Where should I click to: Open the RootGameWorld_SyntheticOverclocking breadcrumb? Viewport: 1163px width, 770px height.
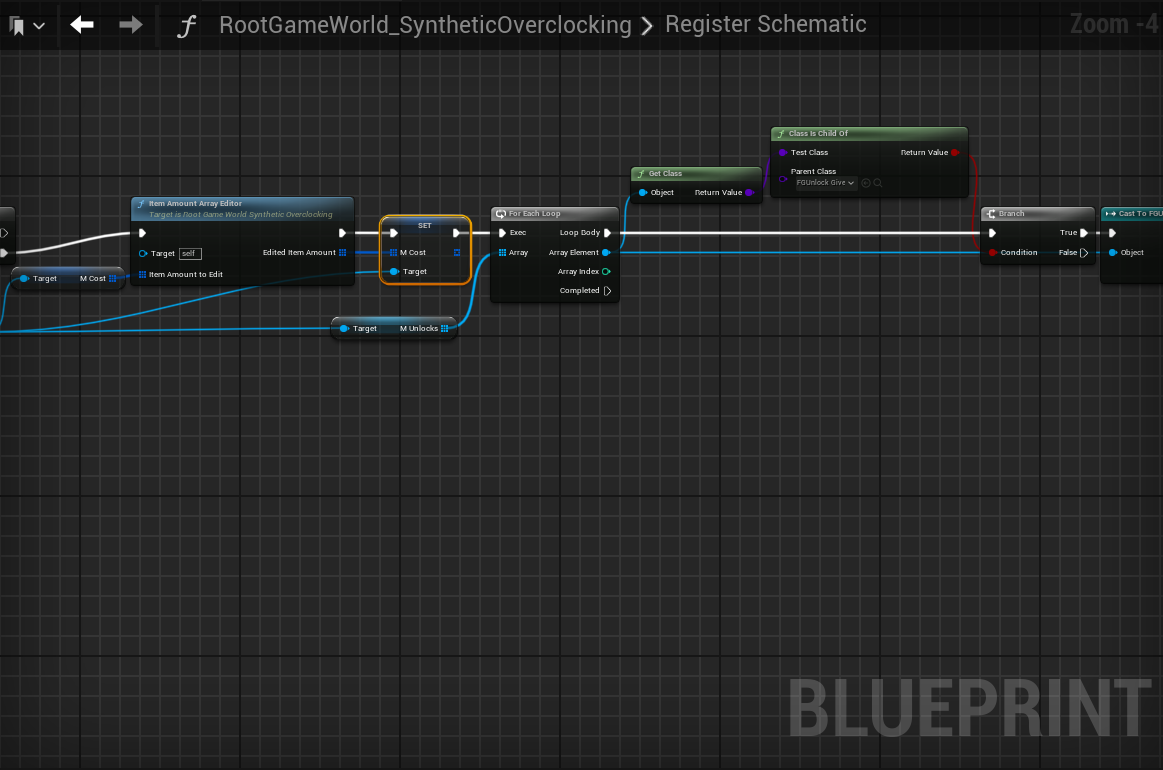(x=425, y=25)
